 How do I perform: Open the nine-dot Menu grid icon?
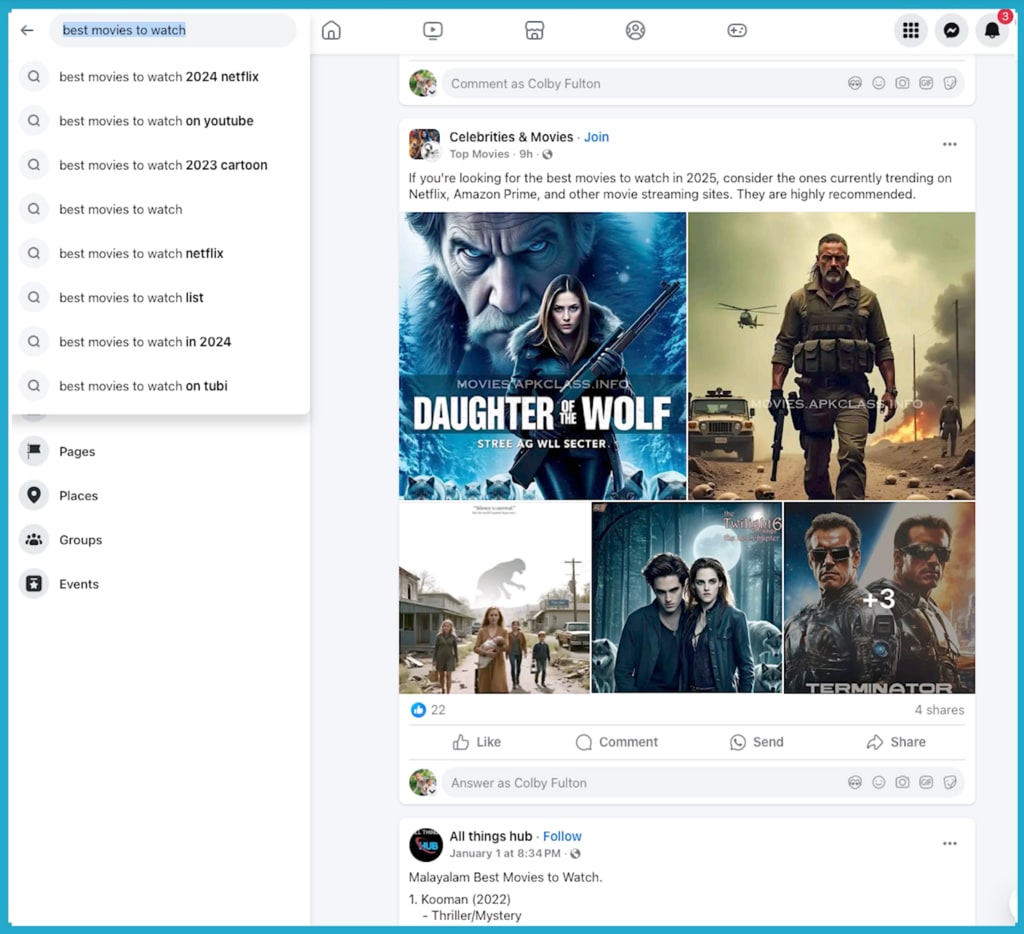pos(910,30)
